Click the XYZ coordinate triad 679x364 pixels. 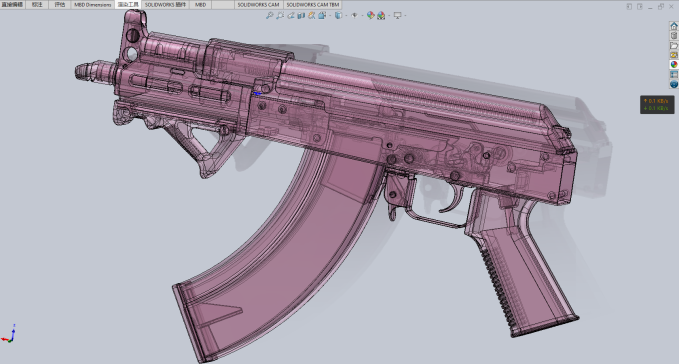(9, 334)
